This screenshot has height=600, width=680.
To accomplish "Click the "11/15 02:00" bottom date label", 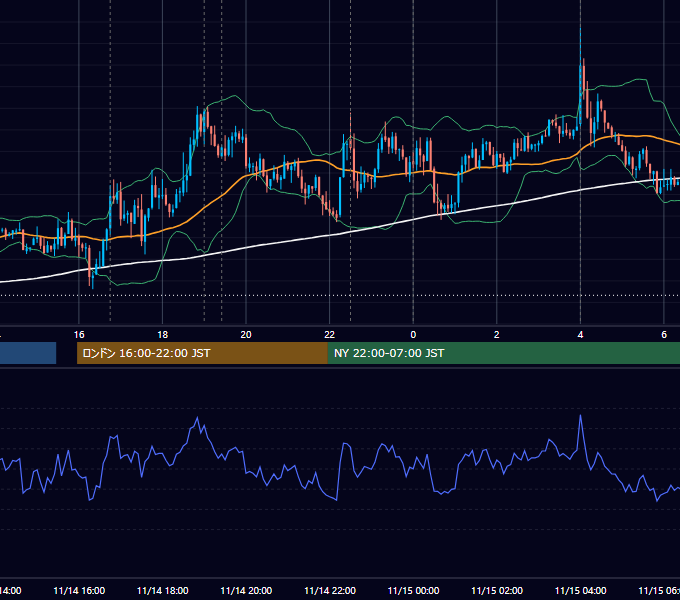I will (497, 590).
